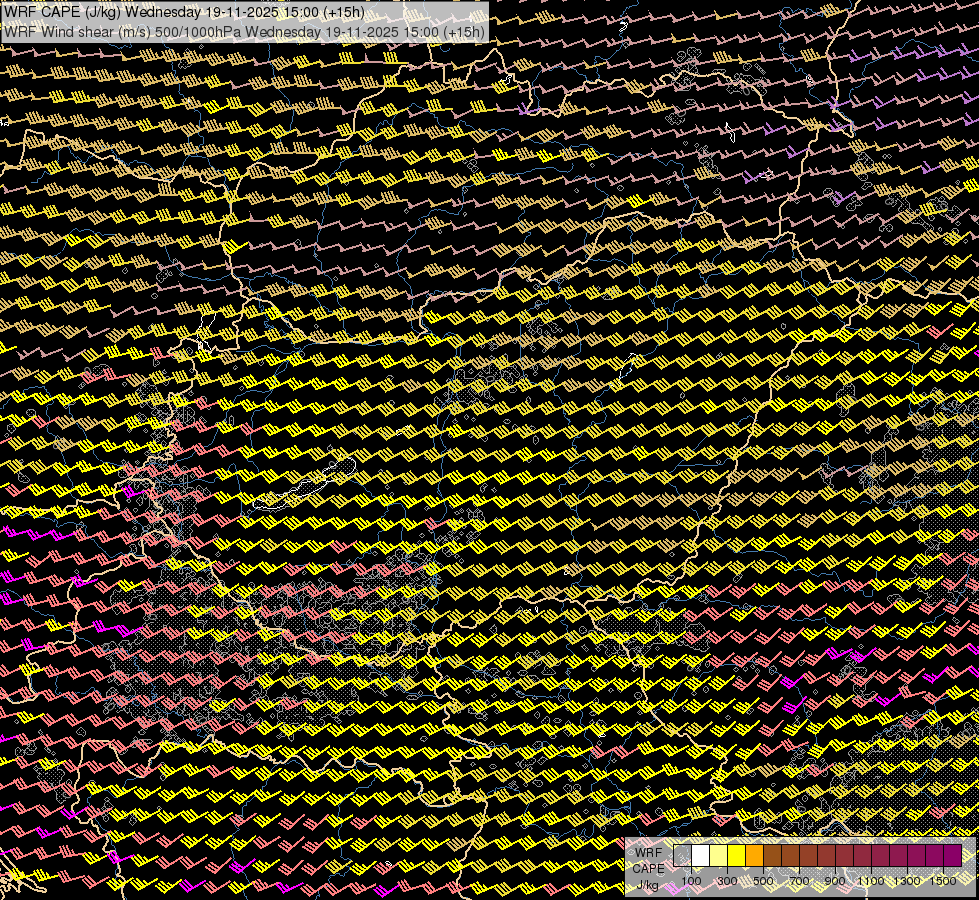The image size is (979, 900).
Task: Click the brown swatch right of orange
Action: [773, 856]
